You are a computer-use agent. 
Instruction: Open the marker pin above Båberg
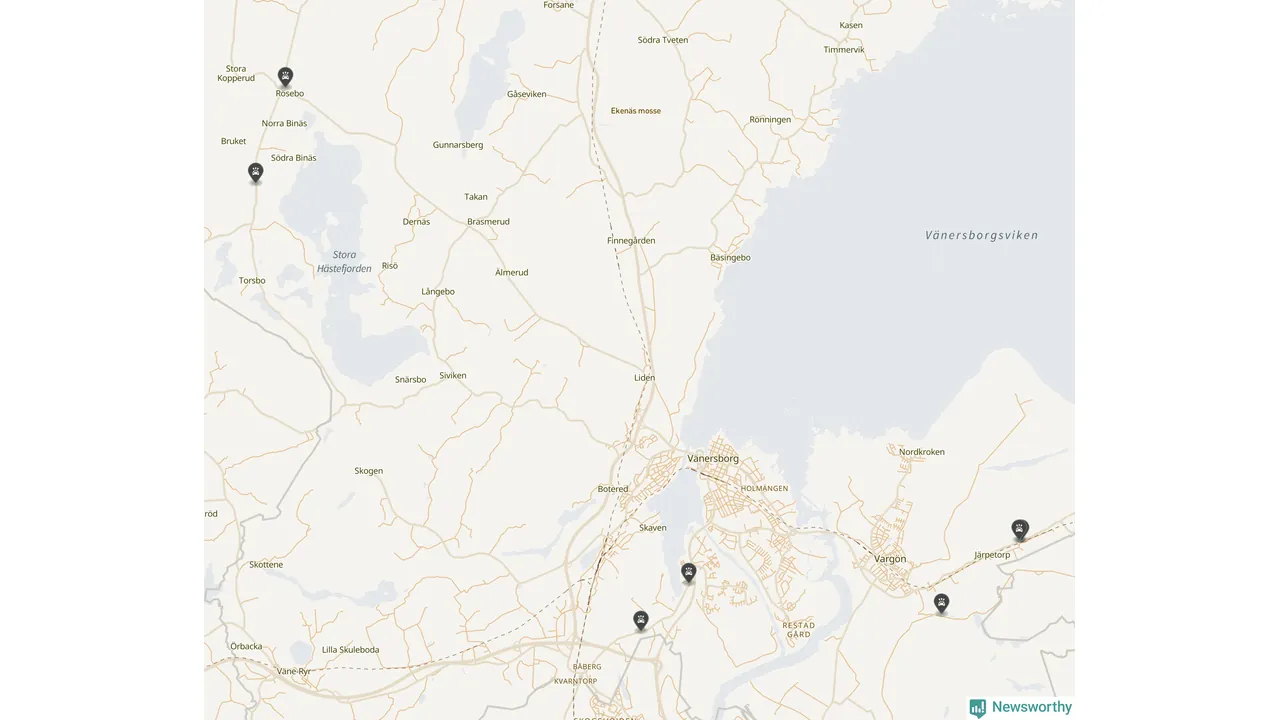tap(641, 620)
